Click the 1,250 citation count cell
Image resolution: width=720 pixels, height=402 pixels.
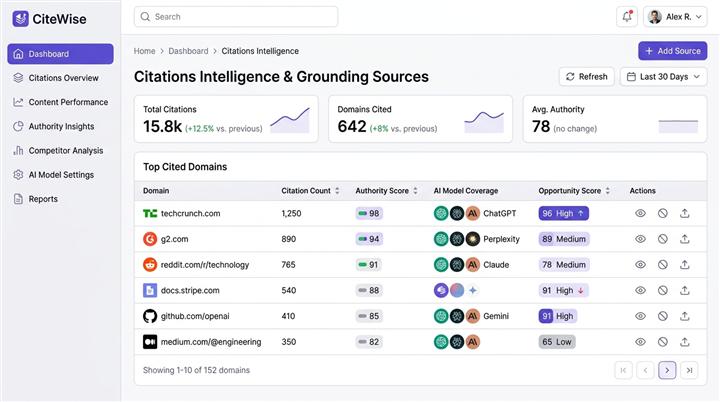[291, 213]
